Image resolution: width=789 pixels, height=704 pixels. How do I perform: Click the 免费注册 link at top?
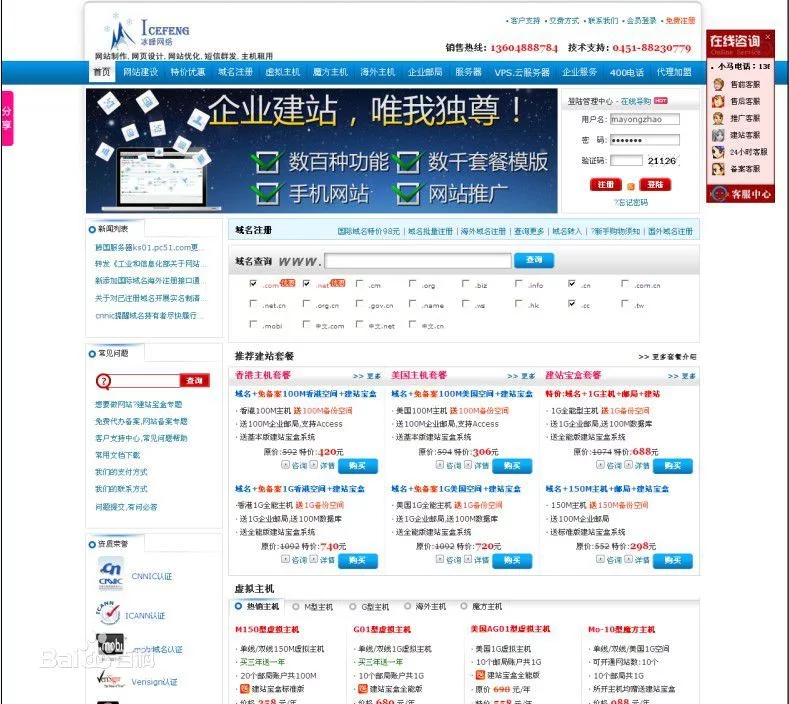coord(680,21)
